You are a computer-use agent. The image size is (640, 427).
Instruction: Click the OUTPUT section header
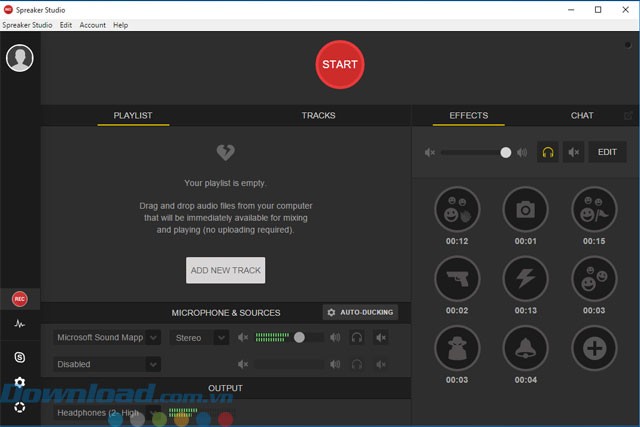225,388
